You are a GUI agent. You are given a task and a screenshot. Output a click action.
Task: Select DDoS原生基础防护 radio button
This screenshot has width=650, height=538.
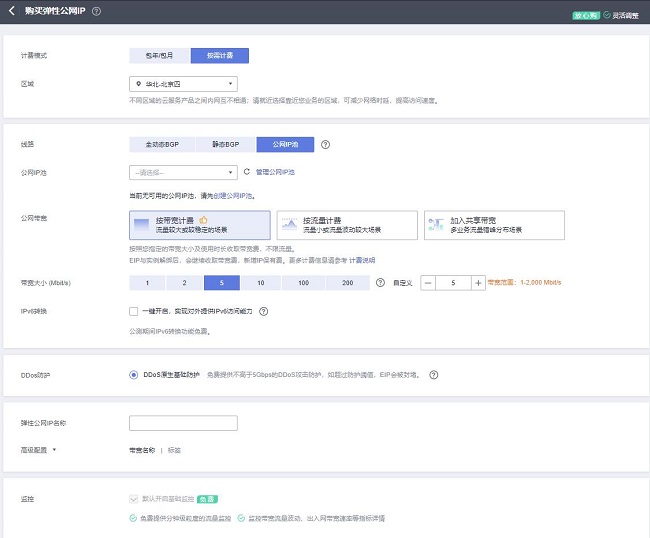(x=134, y=375)
